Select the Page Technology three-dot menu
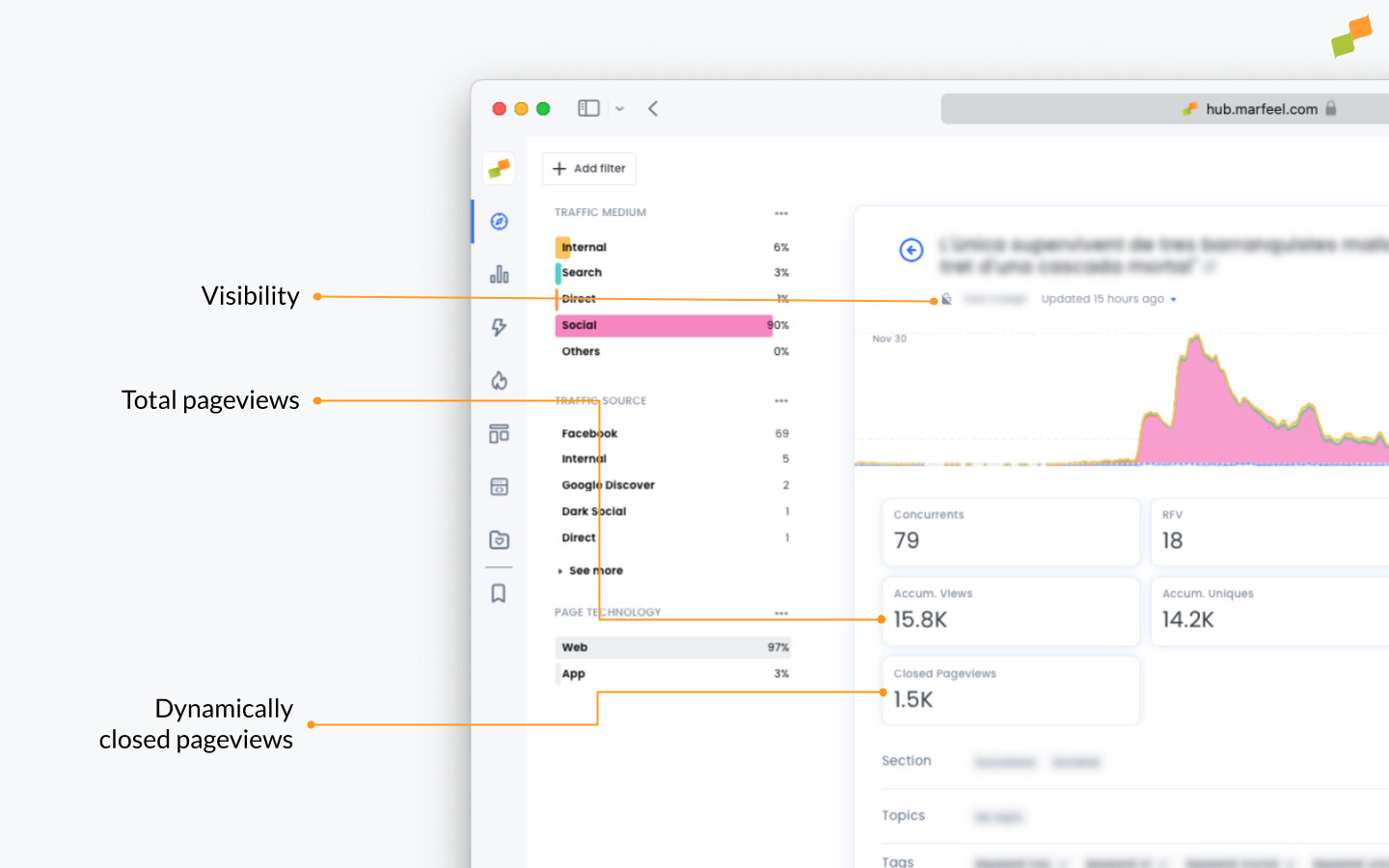The image size is (1389, 868). 781,611
